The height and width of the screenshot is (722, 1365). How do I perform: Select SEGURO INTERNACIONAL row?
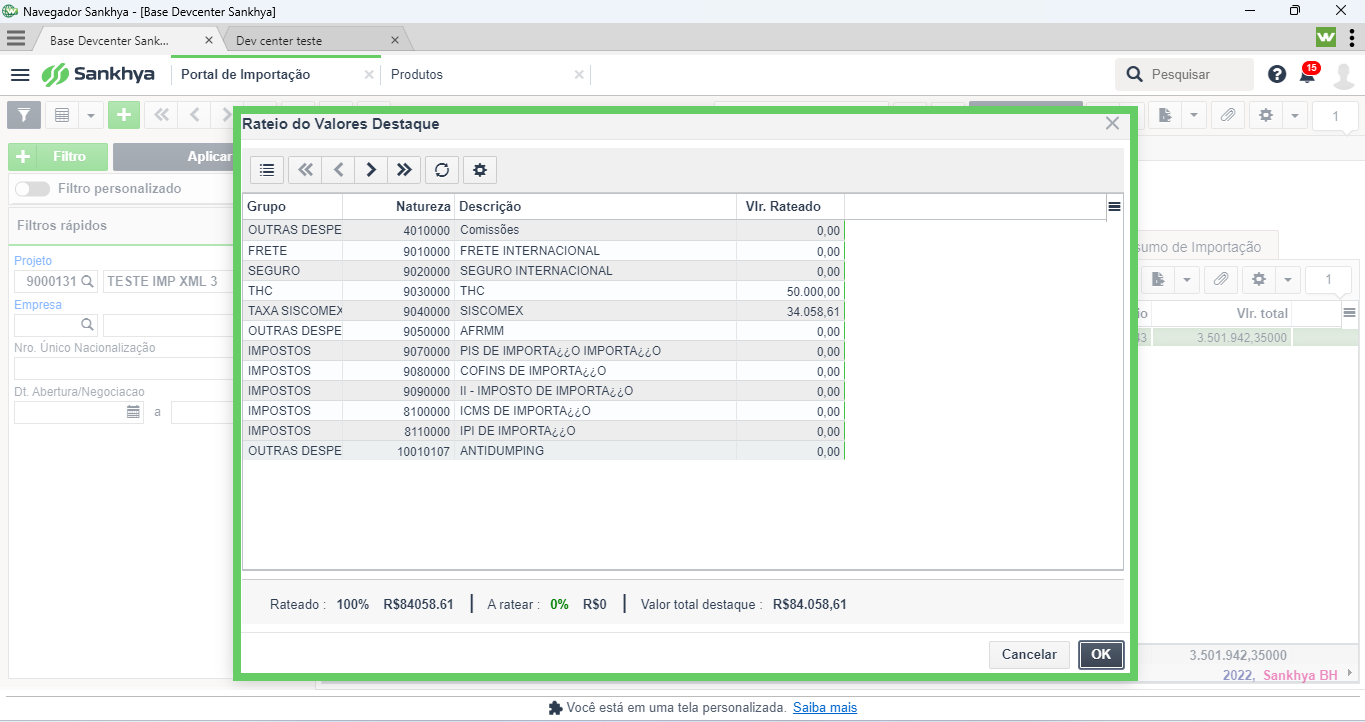pyautogui.click(x=544, y=271)
